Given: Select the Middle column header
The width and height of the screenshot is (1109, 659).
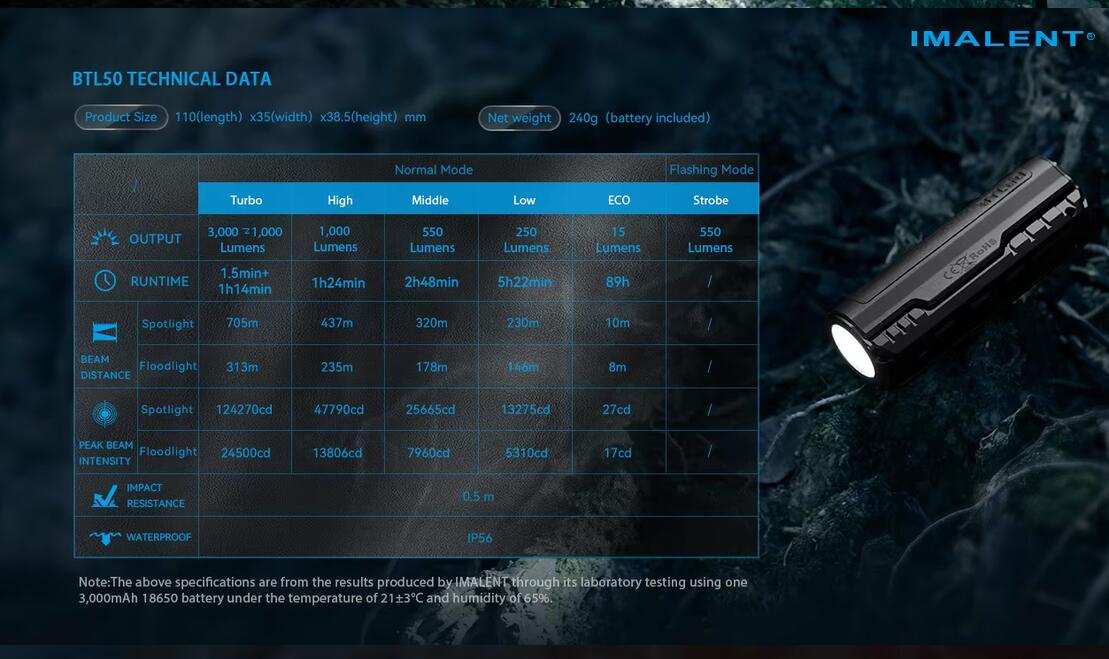Looking at the screenshot, I should (430, 200).
